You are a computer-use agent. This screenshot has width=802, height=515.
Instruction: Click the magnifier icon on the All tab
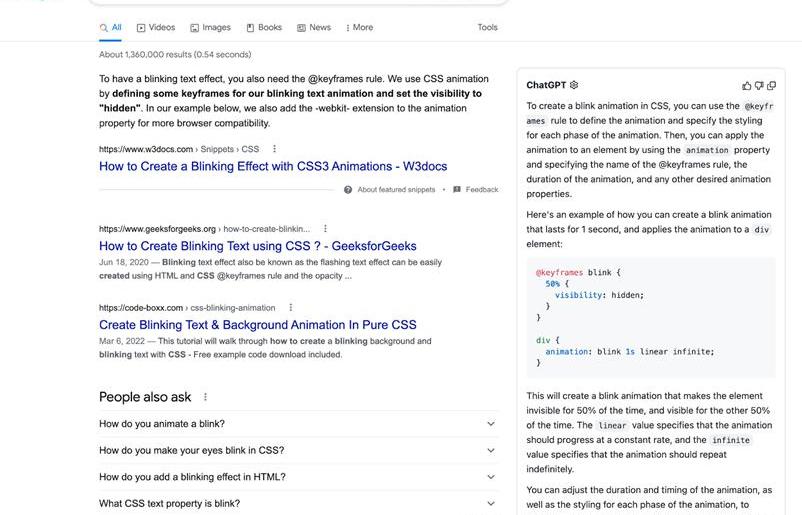[104, 28]
